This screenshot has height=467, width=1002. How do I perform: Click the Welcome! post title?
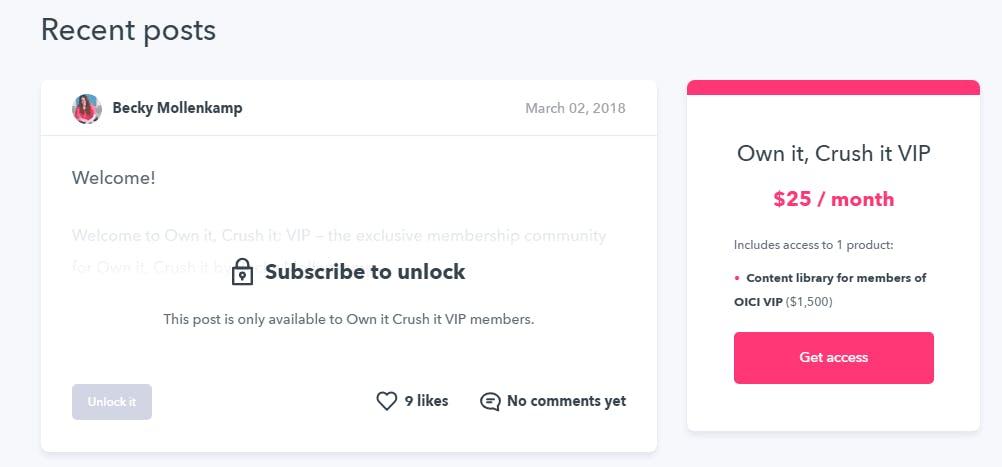[114, 178]
